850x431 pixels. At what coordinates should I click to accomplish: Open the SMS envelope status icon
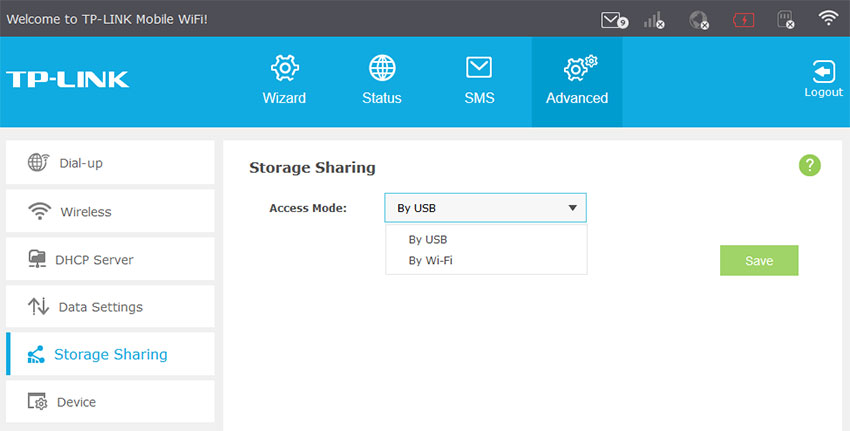pyautogui.click(x=614, y=21)
